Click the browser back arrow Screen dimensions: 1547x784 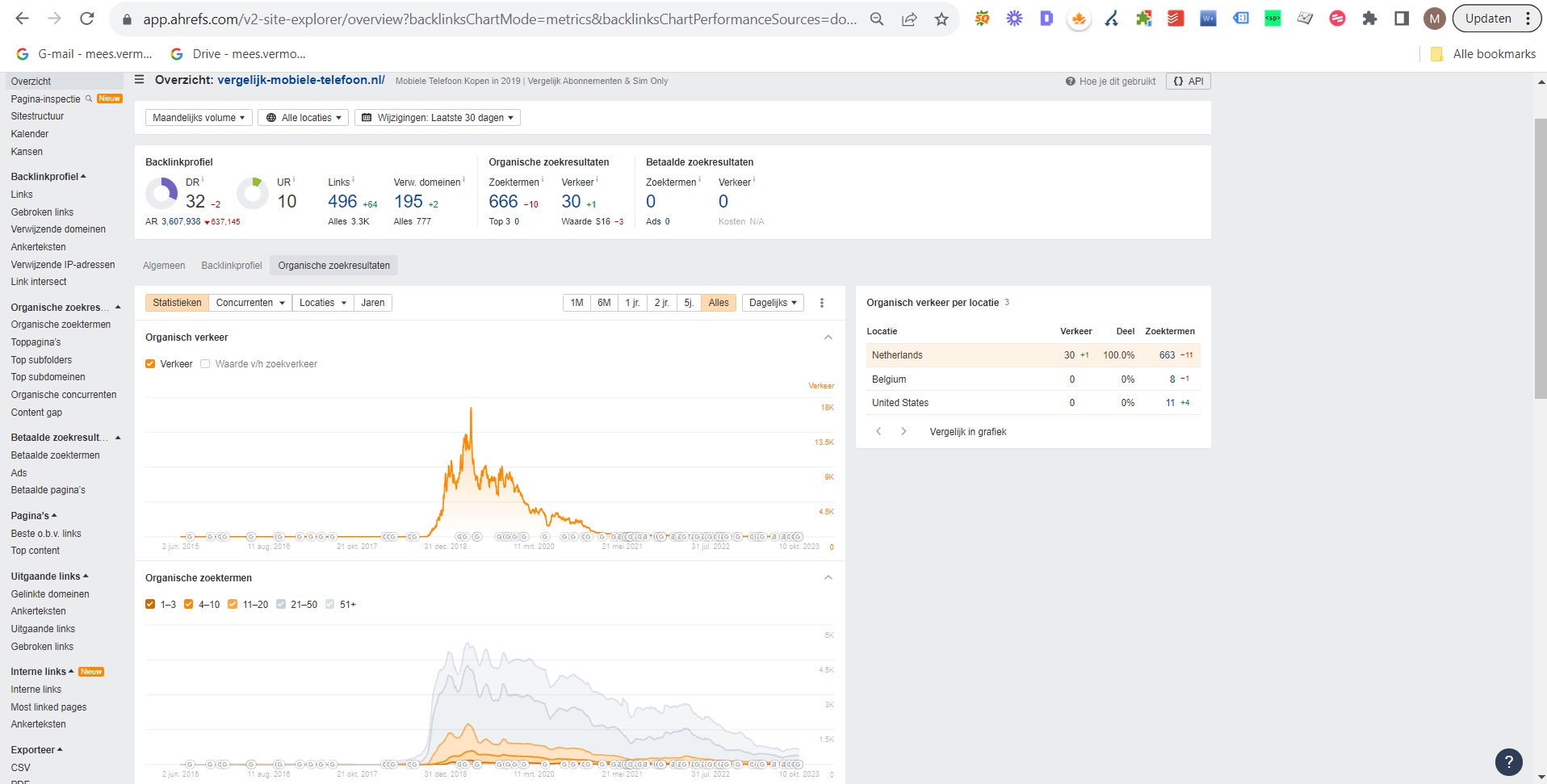[x=22, y=19]
